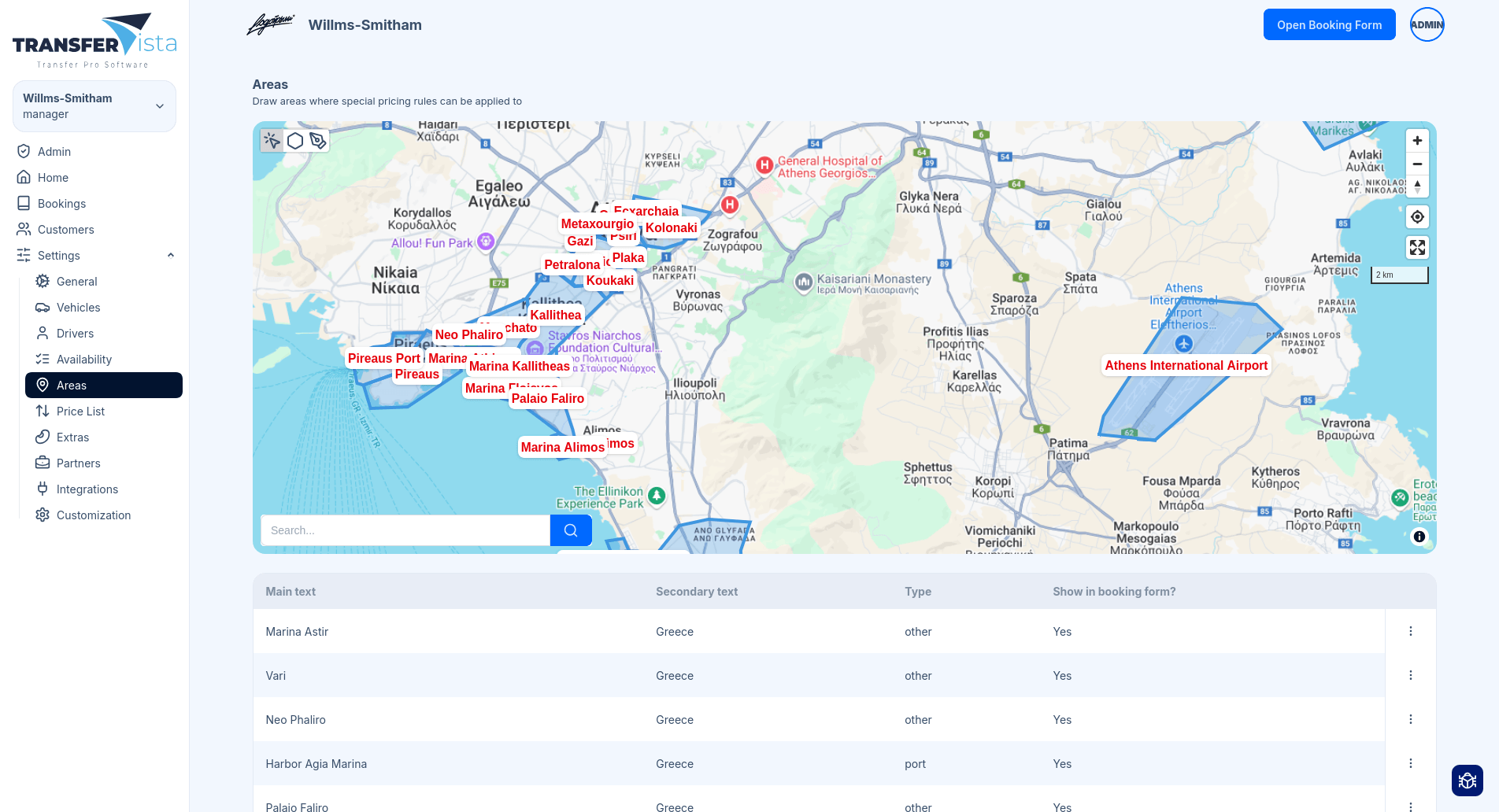Click the Metaxourgio area label

pos(597,223)
